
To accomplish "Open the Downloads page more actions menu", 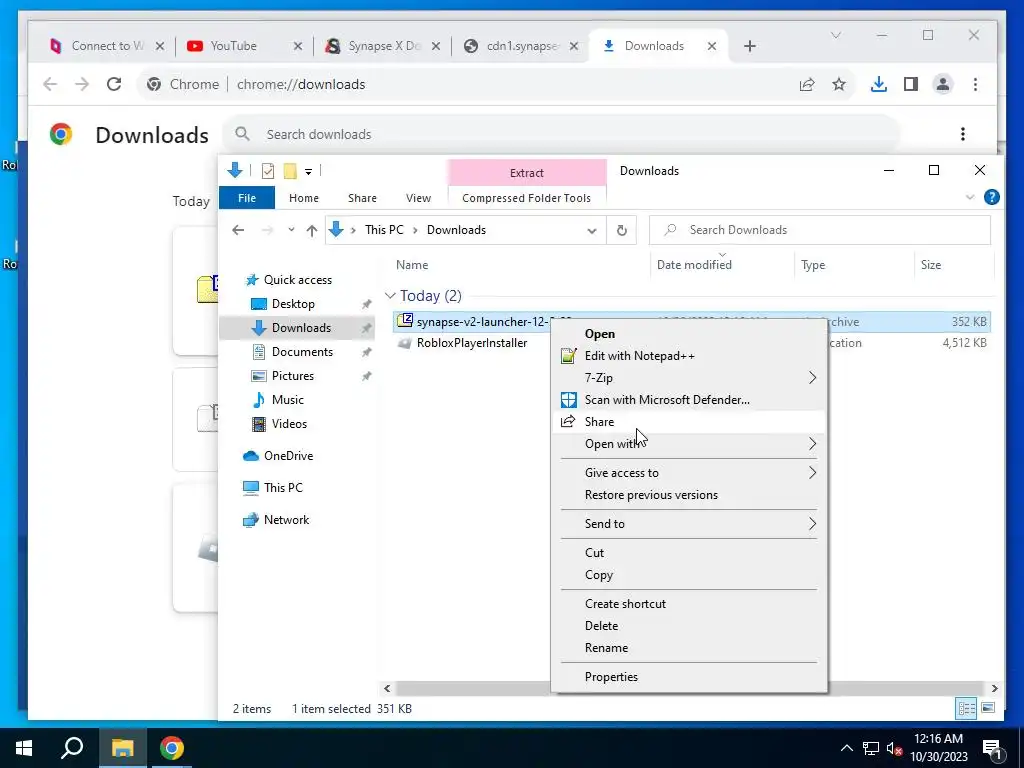I will click(x=963, y=134).
